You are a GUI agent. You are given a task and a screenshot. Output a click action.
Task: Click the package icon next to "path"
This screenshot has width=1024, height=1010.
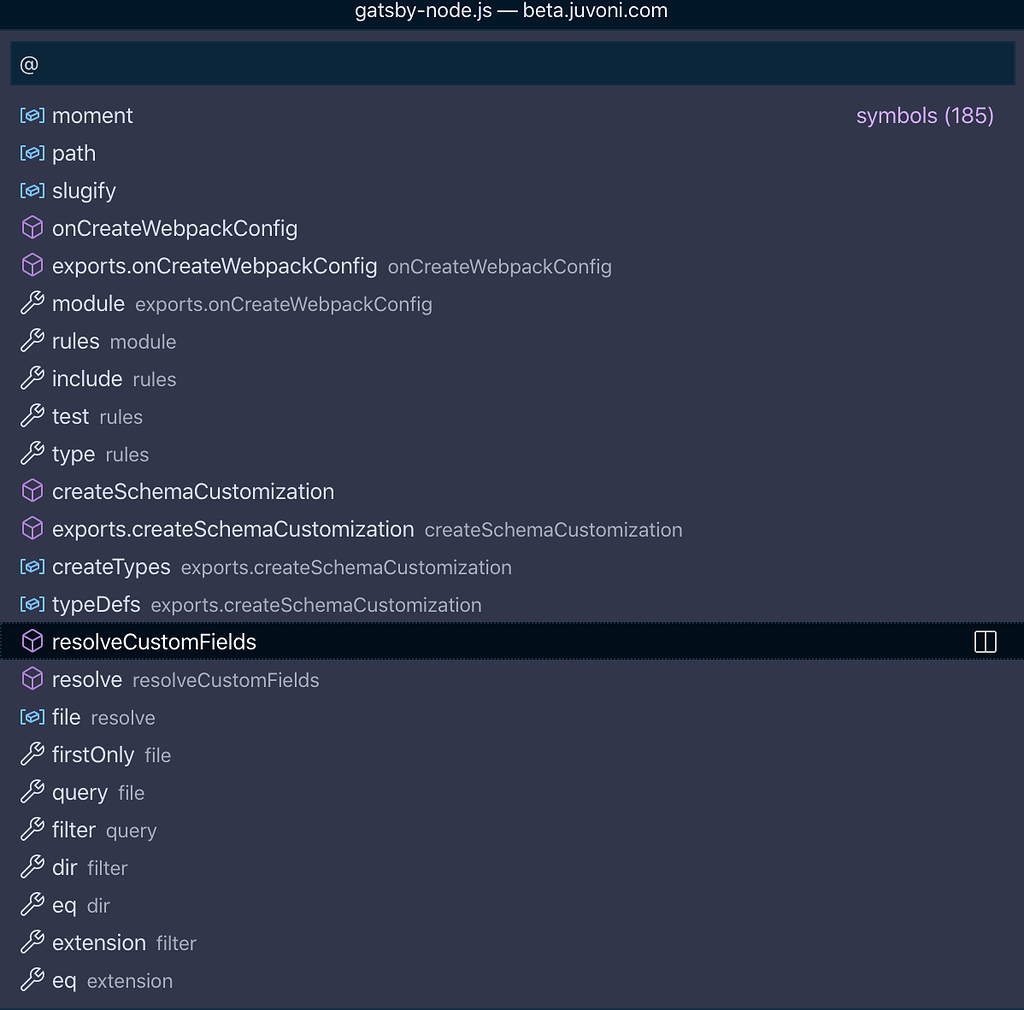31,153
